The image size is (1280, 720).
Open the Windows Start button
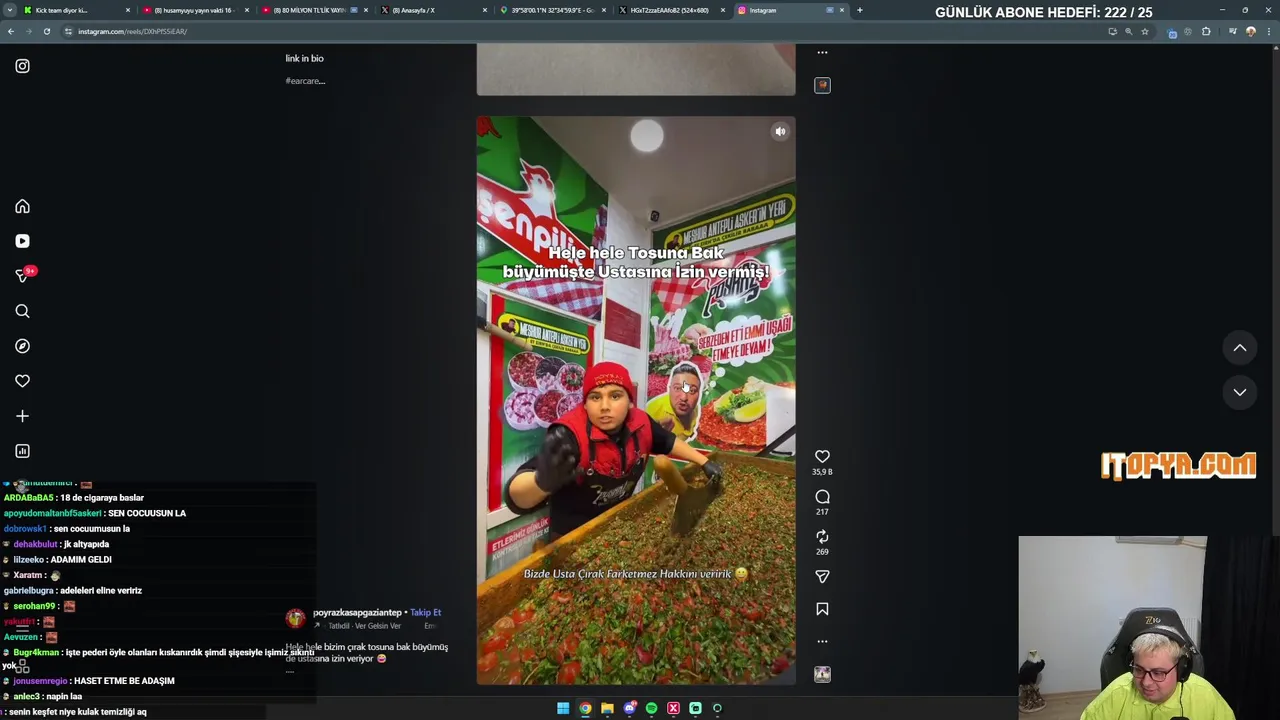click(x=563, y=708)
